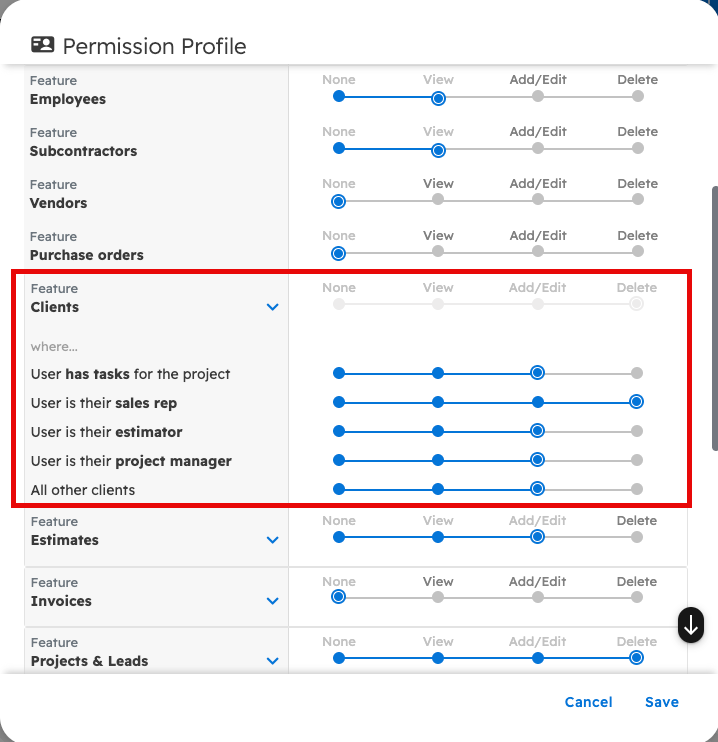The image size is (718, 742).
Task: Click the scroll-down arrow icon
Action: coord(691,625)
